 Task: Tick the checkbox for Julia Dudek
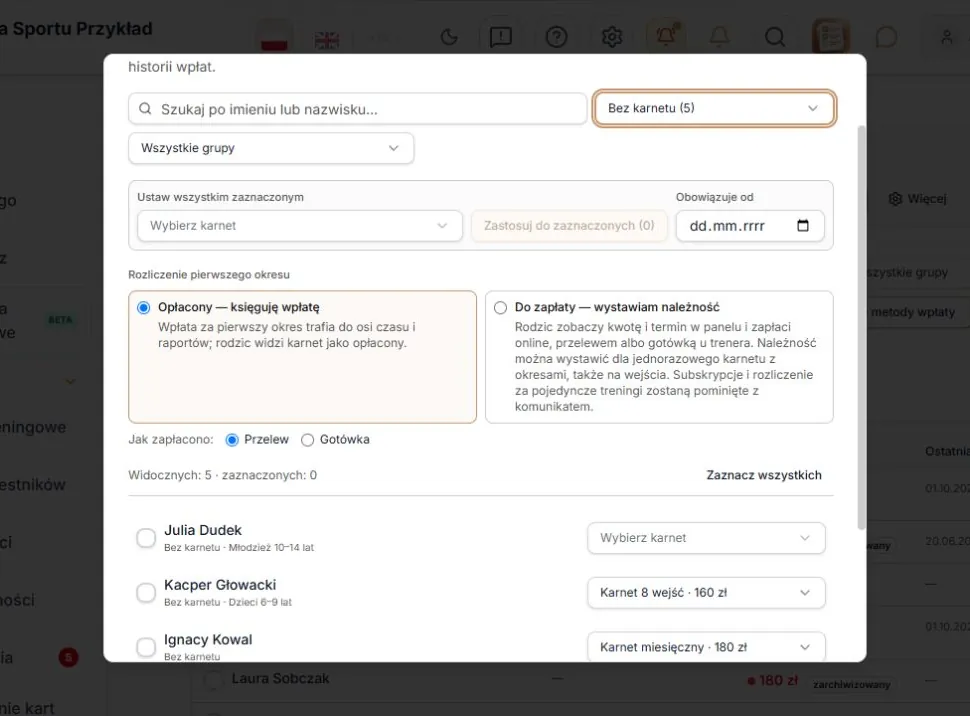point(146,538)
